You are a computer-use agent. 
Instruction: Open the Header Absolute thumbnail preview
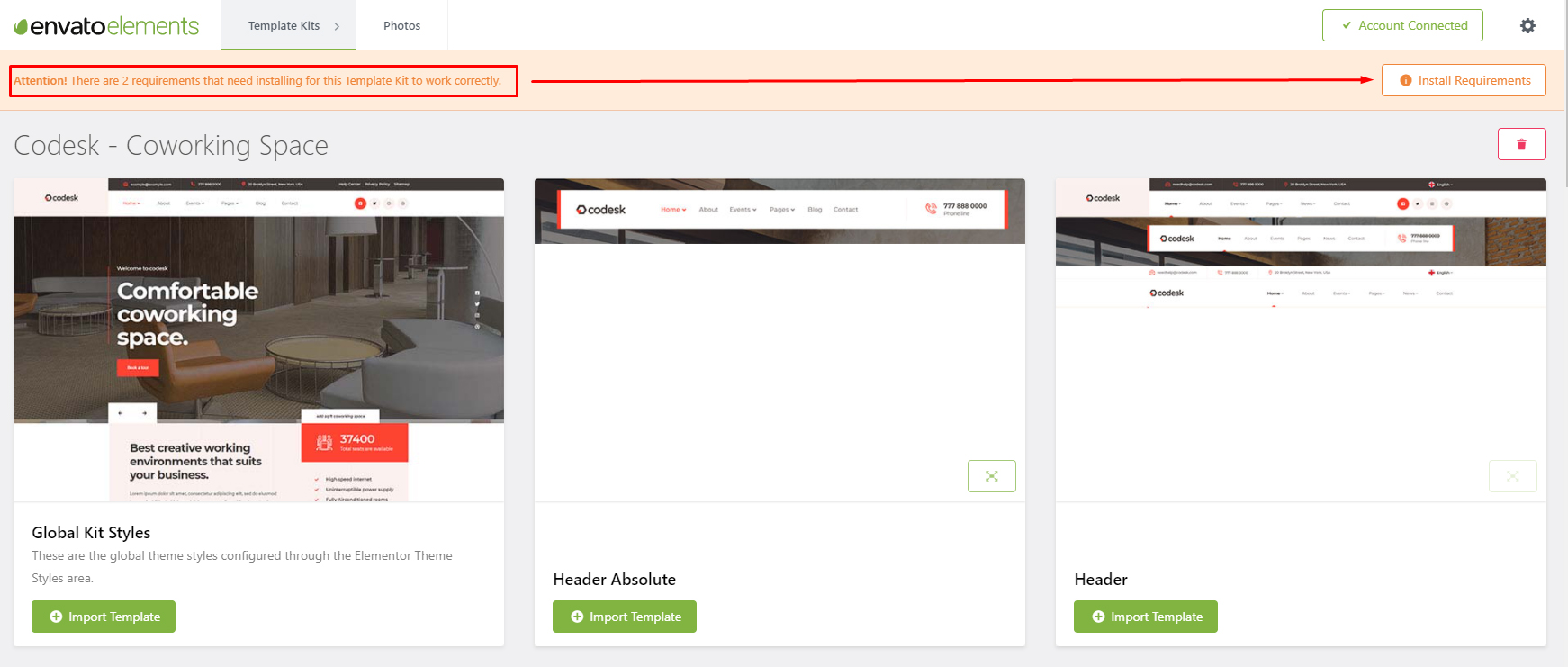click(x=779, y=339)
